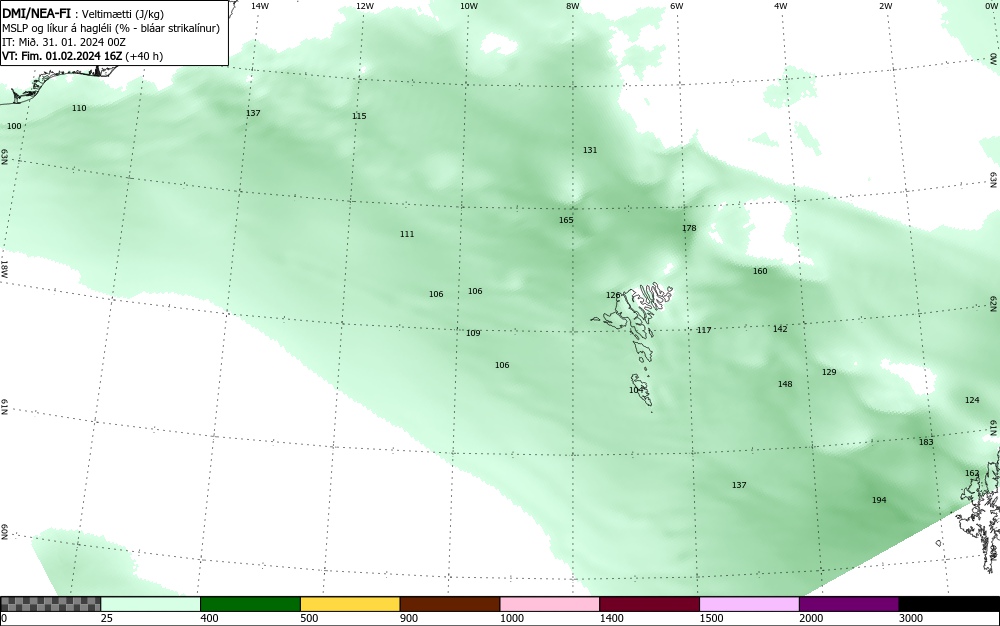The image size is (1000, 626).
Task: Choose the light purple 1500–2000 legend swatch
Action: coord(749,604)
